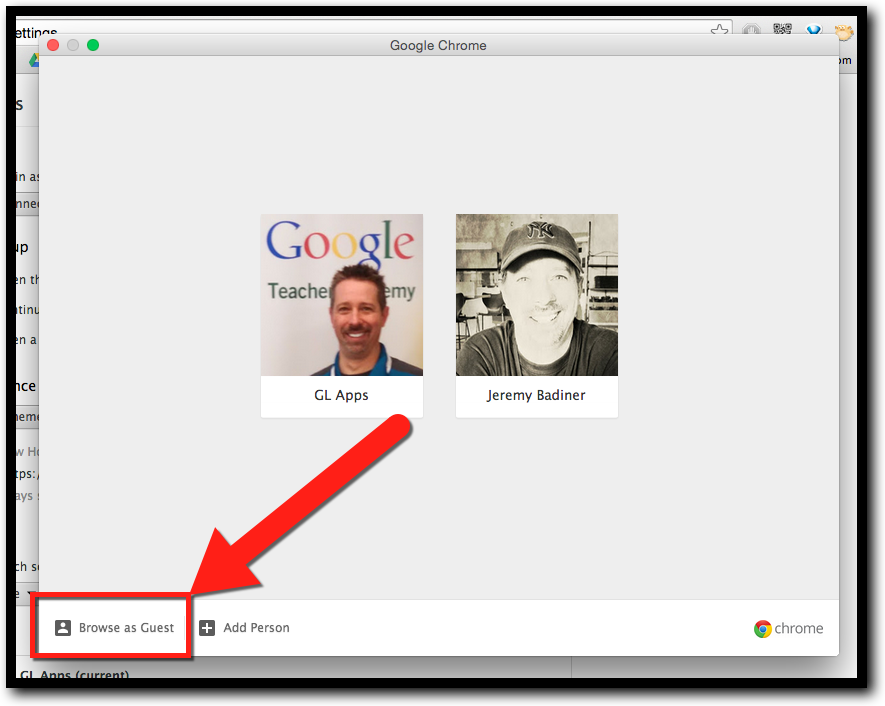Click the QR code extension icon in background browser
The width and height of the screenshot is (885, 706).
[782, 29]
